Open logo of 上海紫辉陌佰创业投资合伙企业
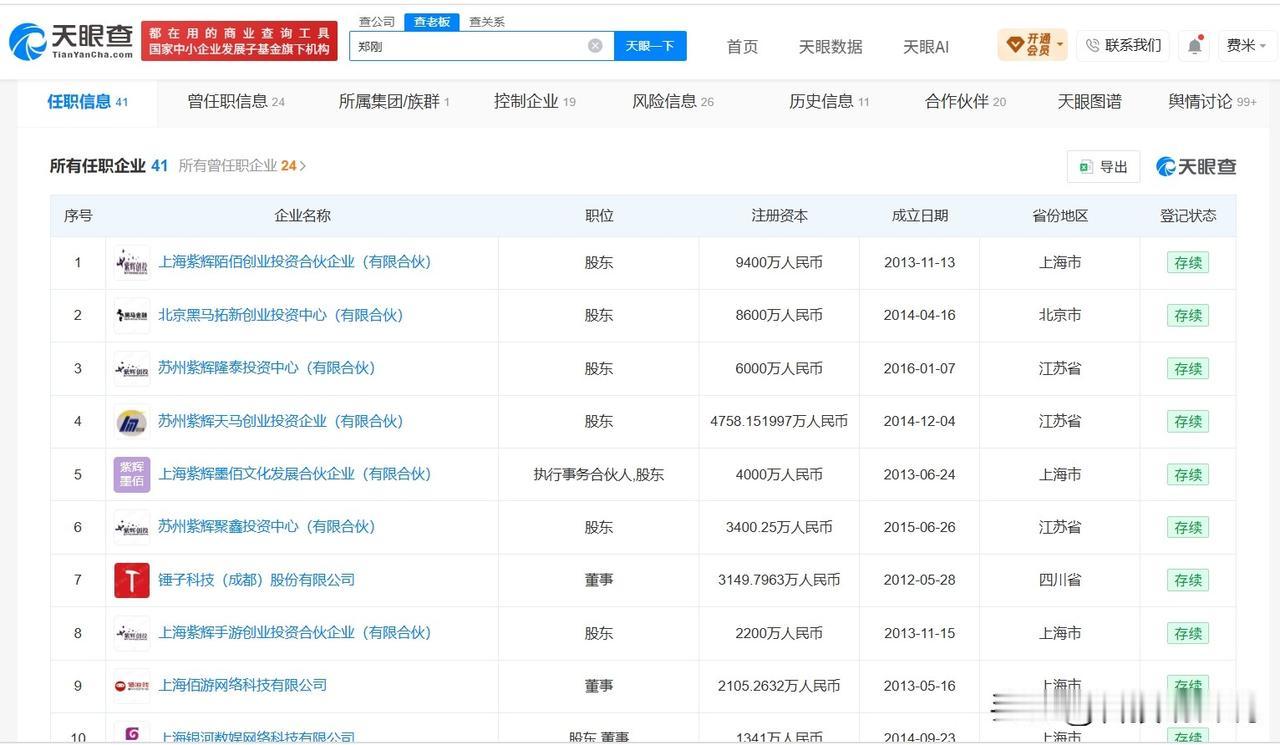 132,263
